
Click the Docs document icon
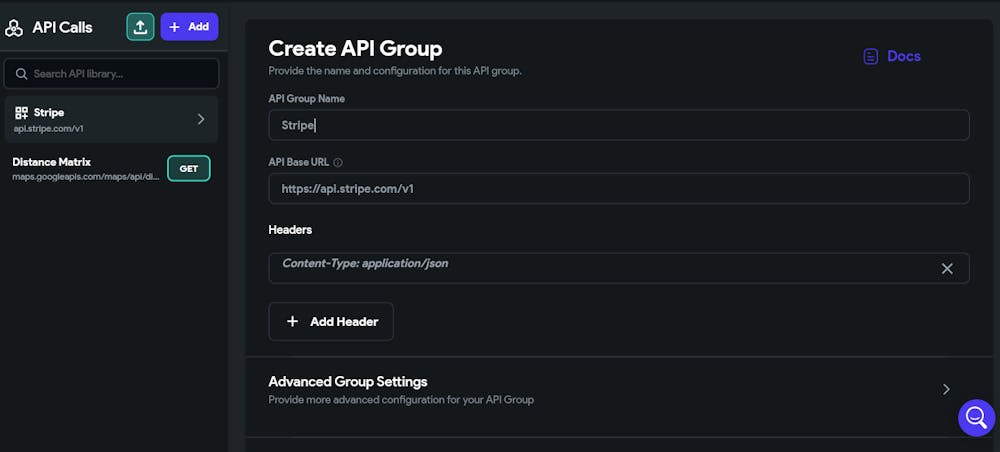pyautogui.click(x=871, y=57)
